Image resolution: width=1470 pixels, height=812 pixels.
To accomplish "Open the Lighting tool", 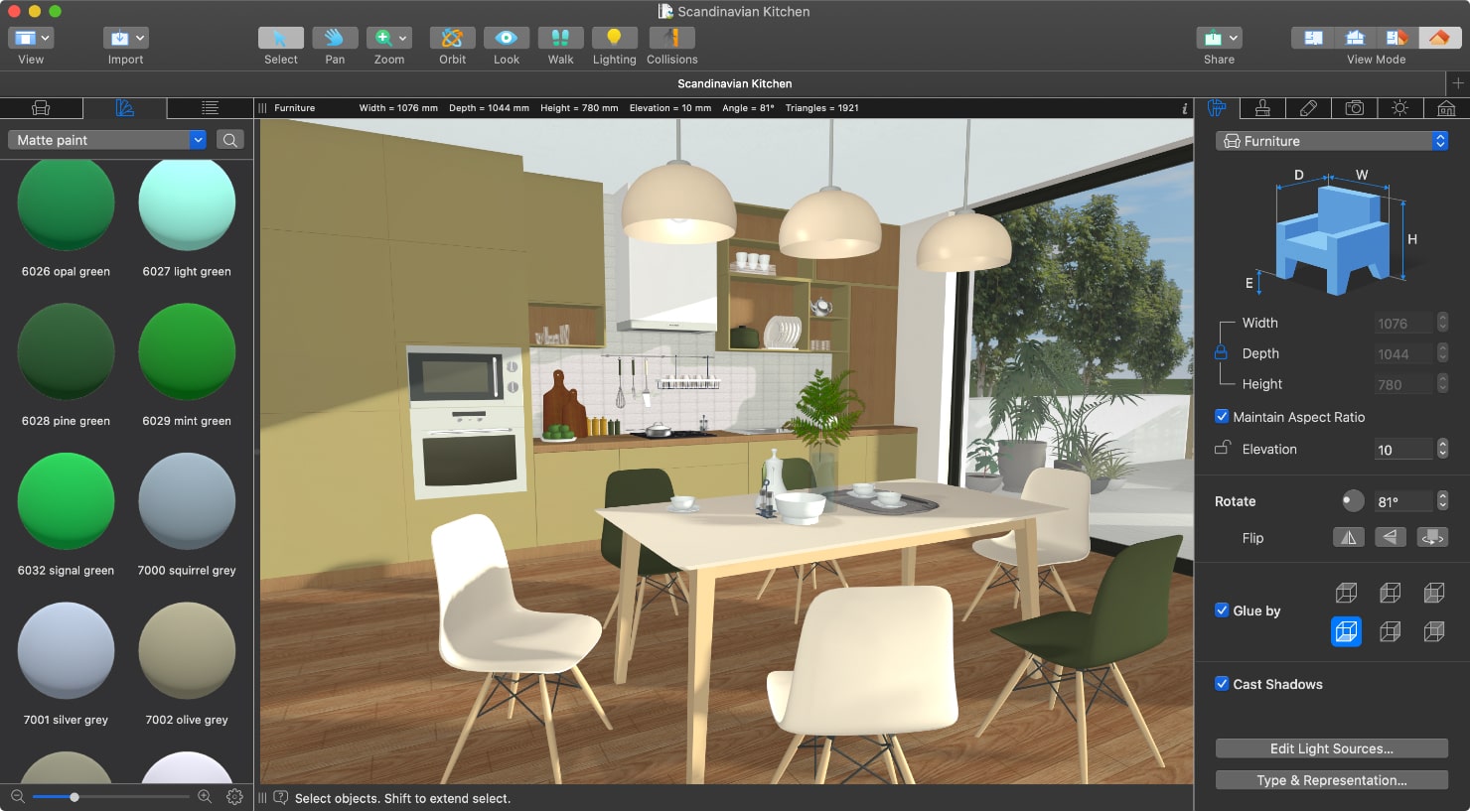I will [614, 38].
